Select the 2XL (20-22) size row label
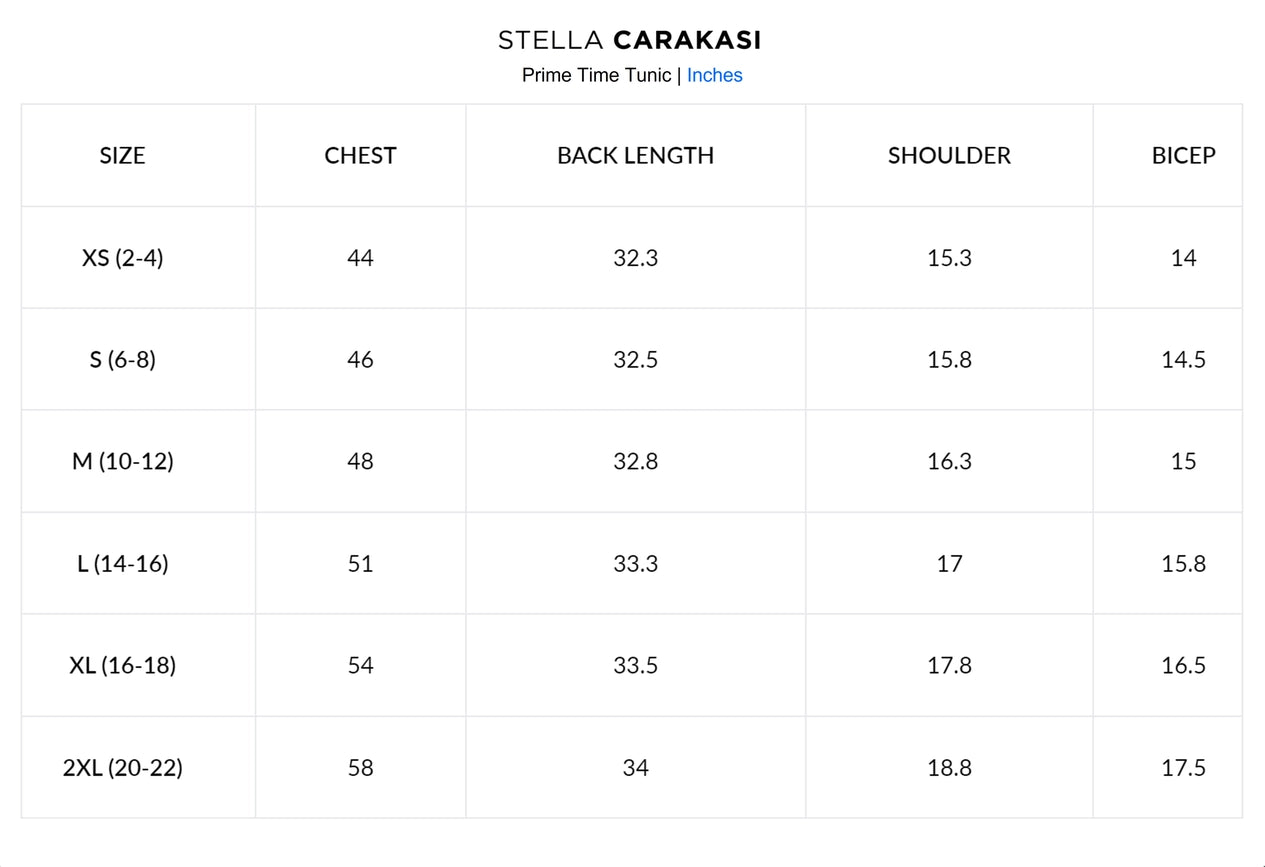This screenshot has height=867, width=1265. [122, 768]
